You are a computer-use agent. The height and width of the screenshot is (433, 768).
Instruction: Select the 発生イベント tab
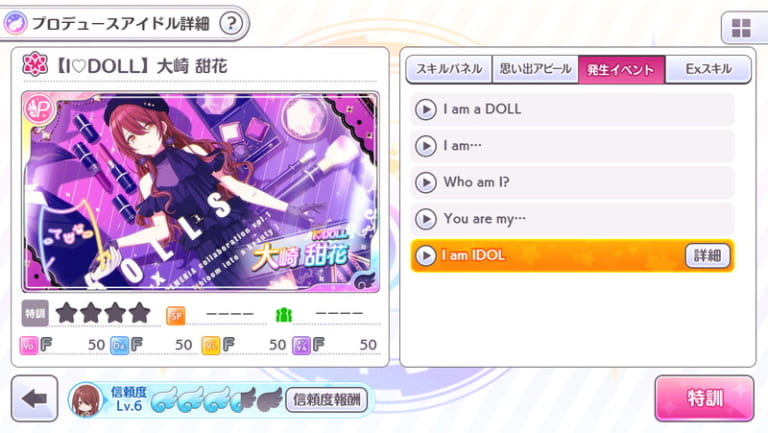[621, 69]
